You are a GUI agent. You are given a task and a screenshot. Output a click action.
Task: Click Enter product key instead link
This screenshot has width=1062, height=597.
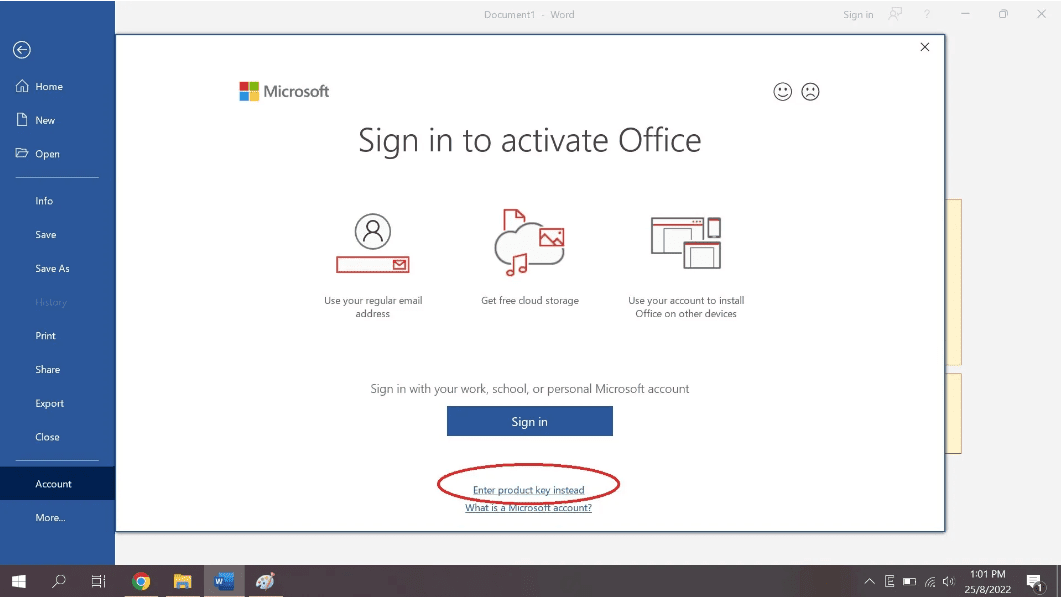[528, 490]
